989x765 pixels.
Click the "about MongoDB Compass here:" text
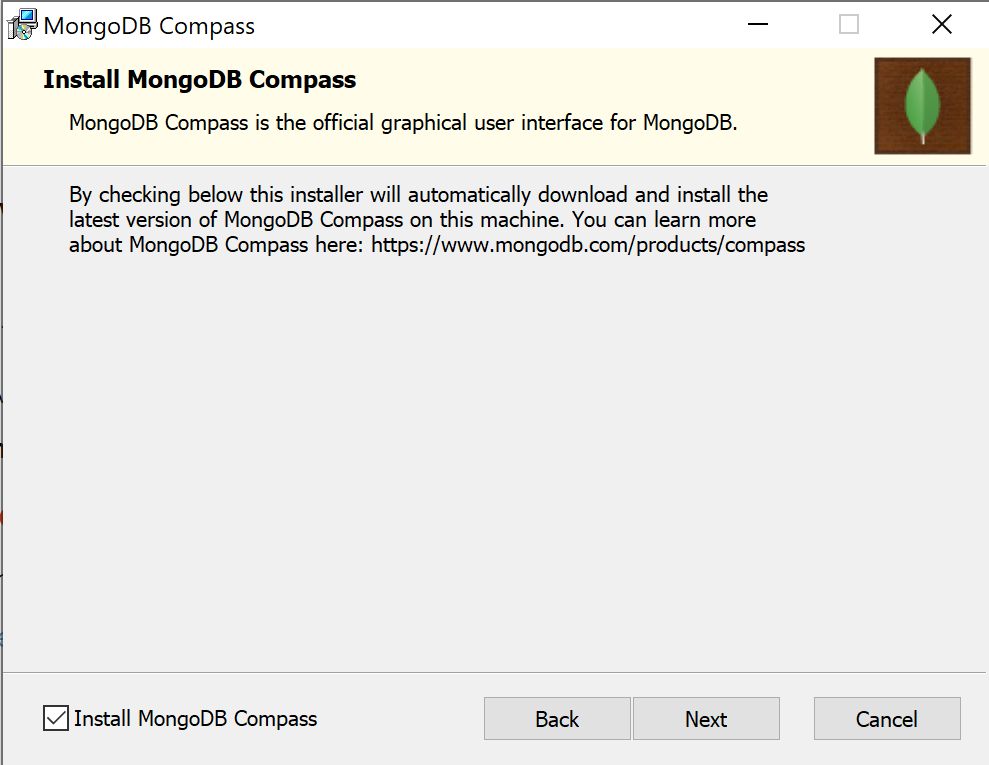click(217, 244)
